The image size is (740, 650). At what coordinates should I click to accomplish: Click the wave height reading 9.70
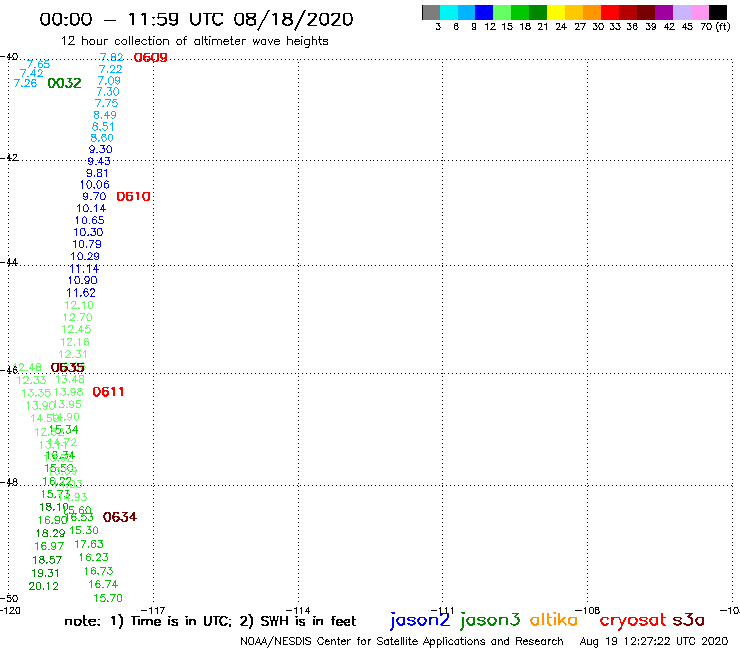pos(94,196)
